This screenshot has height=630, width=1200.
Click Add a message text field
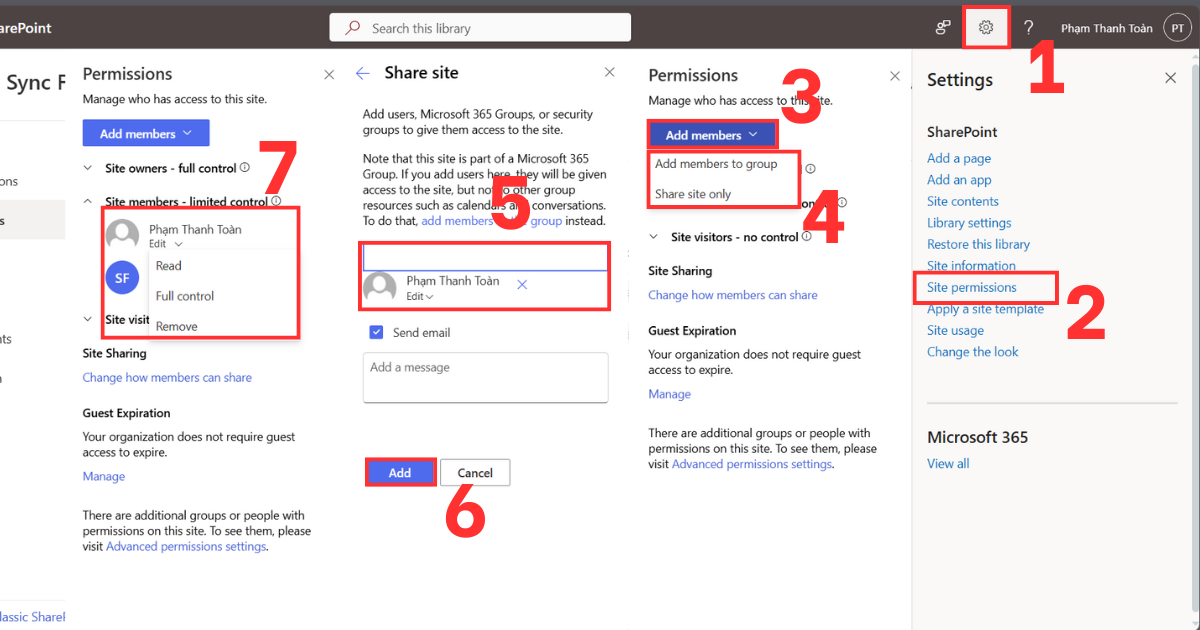click(x=485, y=377)
